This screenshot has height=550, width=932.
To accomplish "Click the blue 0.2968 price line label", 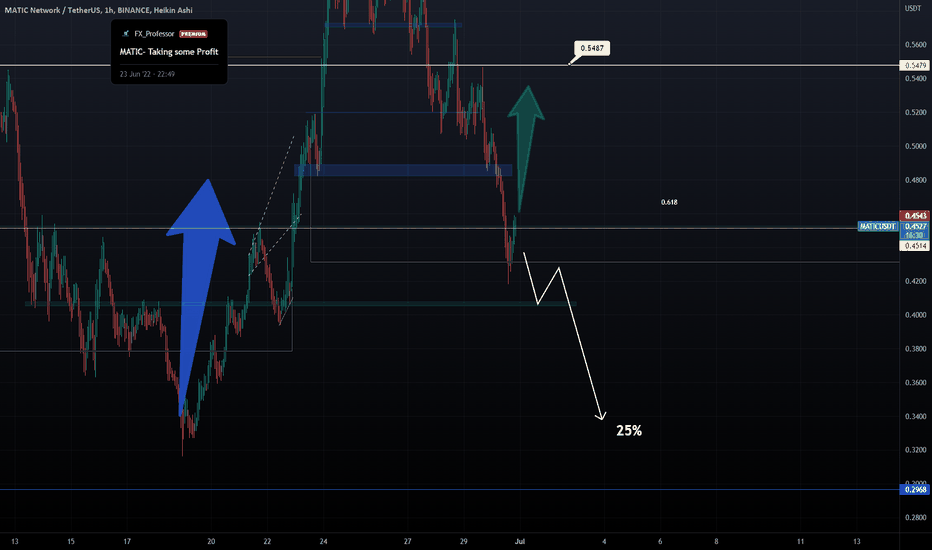I will [x=915, y=490].
